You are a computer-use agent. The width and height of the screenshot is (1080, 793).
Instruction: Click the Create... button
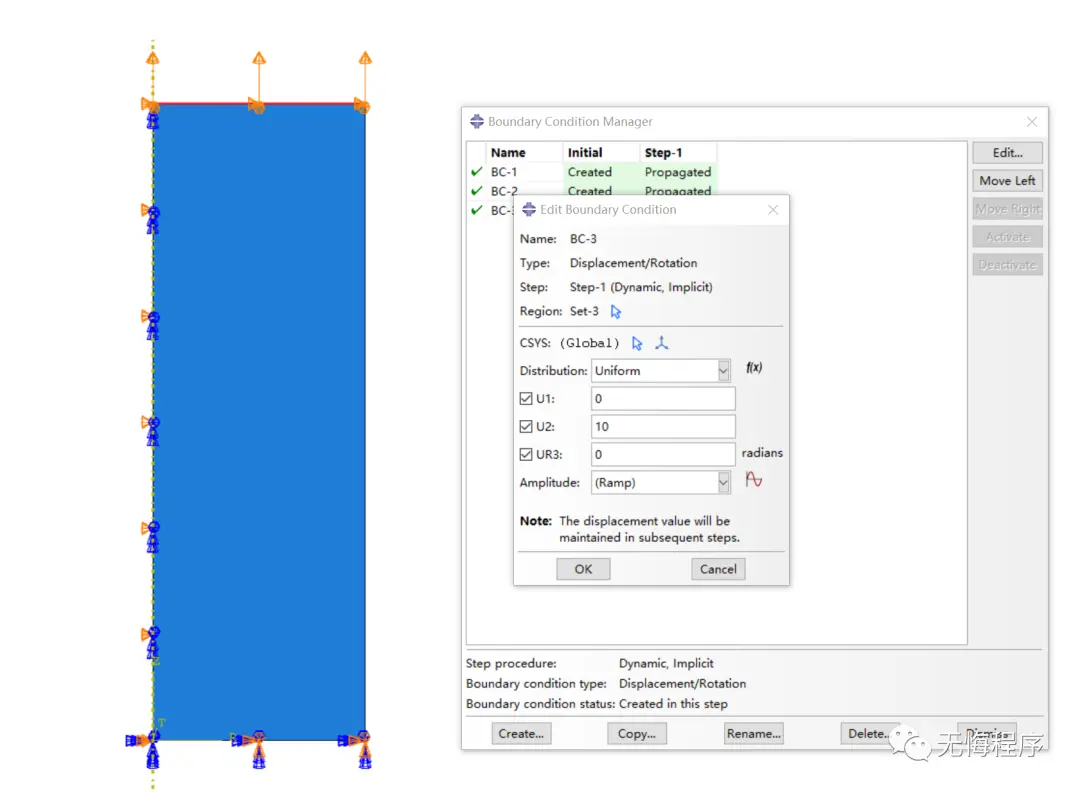[521, 734]
